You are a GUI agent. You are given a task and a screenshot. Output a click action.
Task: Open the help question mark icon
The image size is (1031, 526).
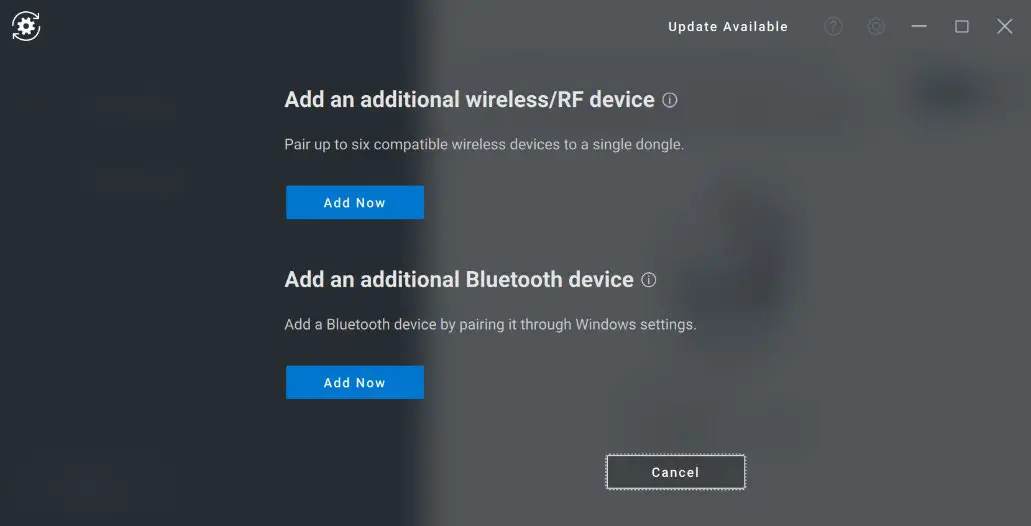click(833, 27)
